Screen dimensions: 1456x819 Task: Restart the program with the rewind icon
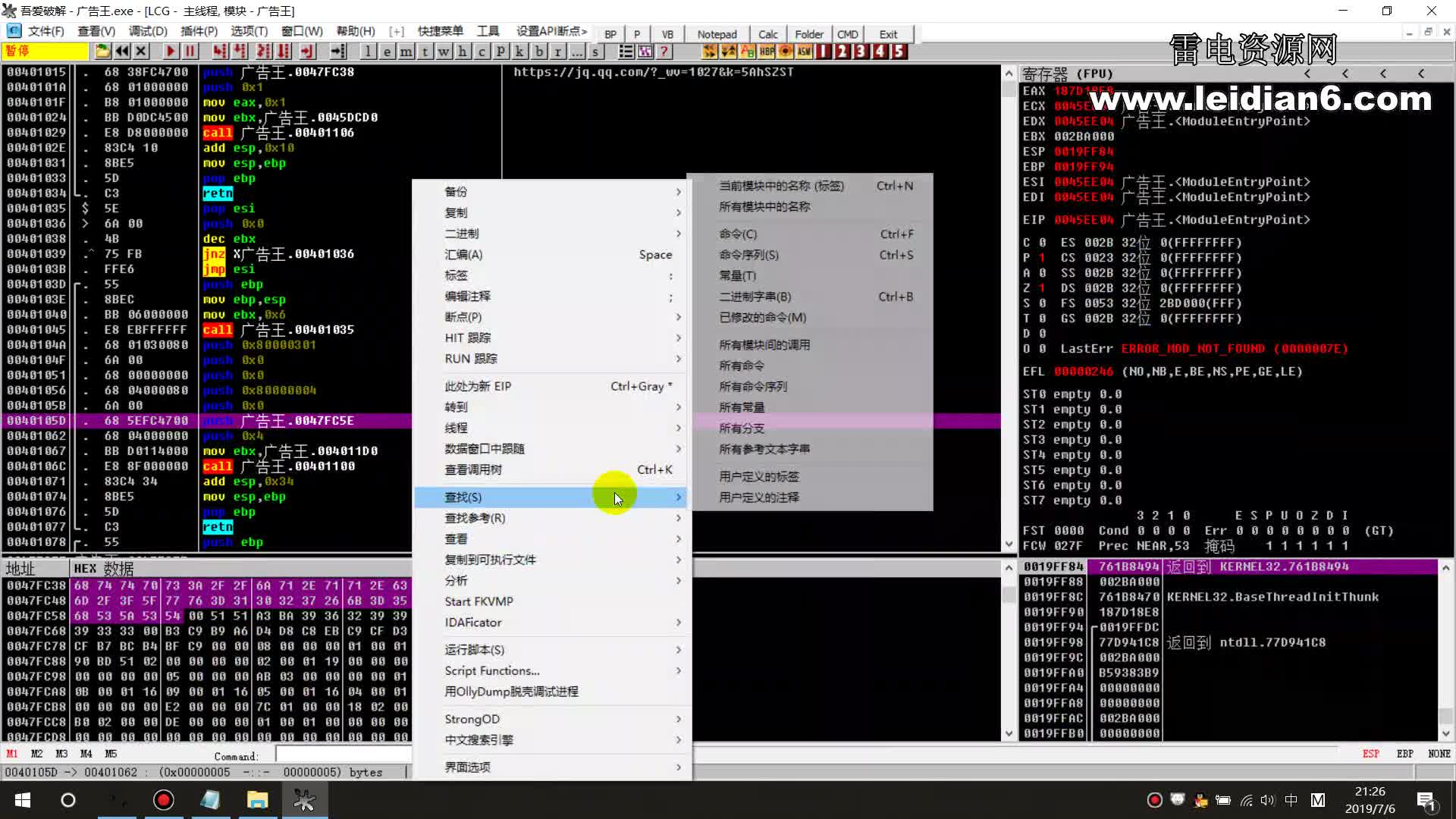point(122,51)
